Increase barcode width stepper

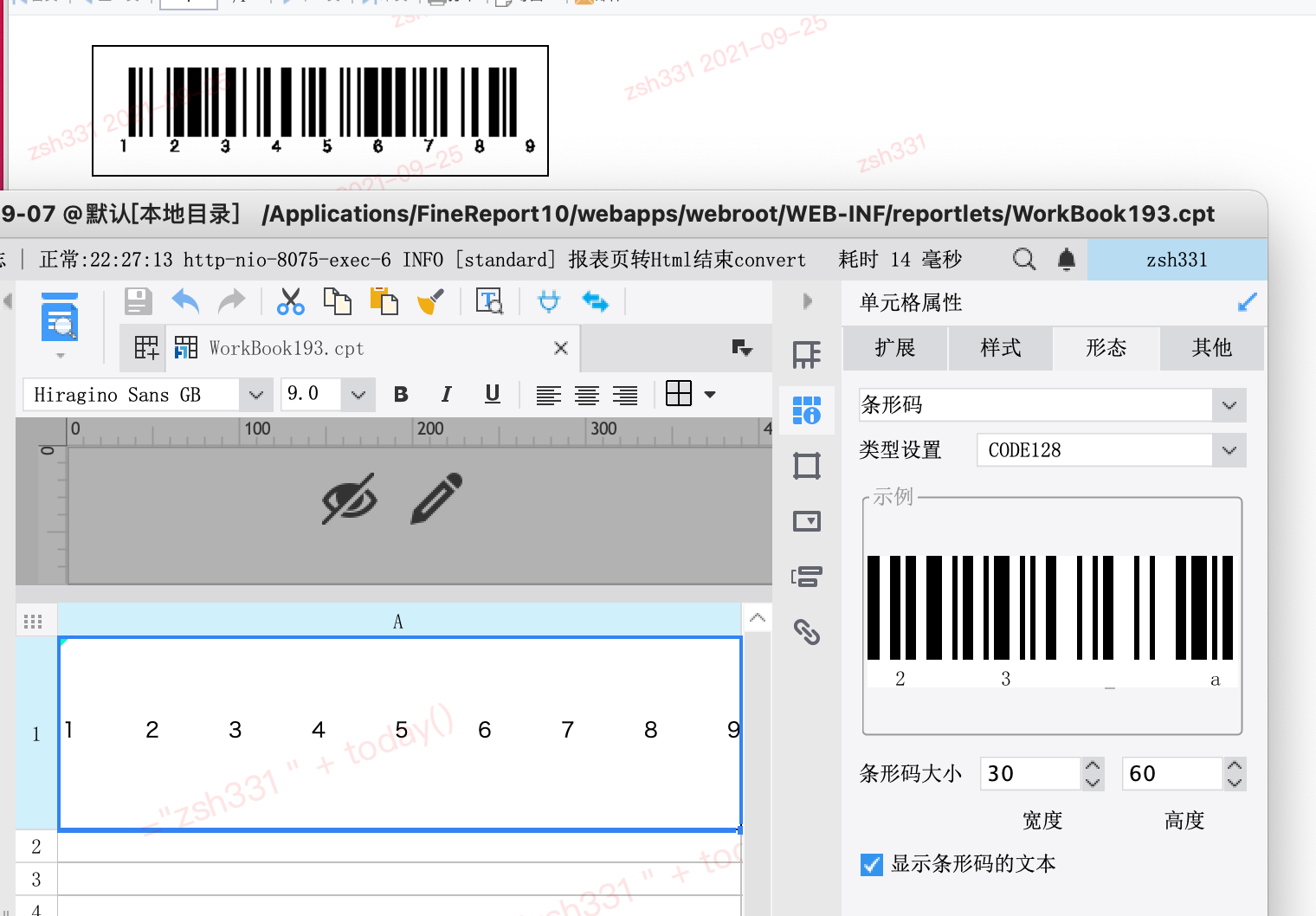pyautogui.click(x=1093, y=765)
